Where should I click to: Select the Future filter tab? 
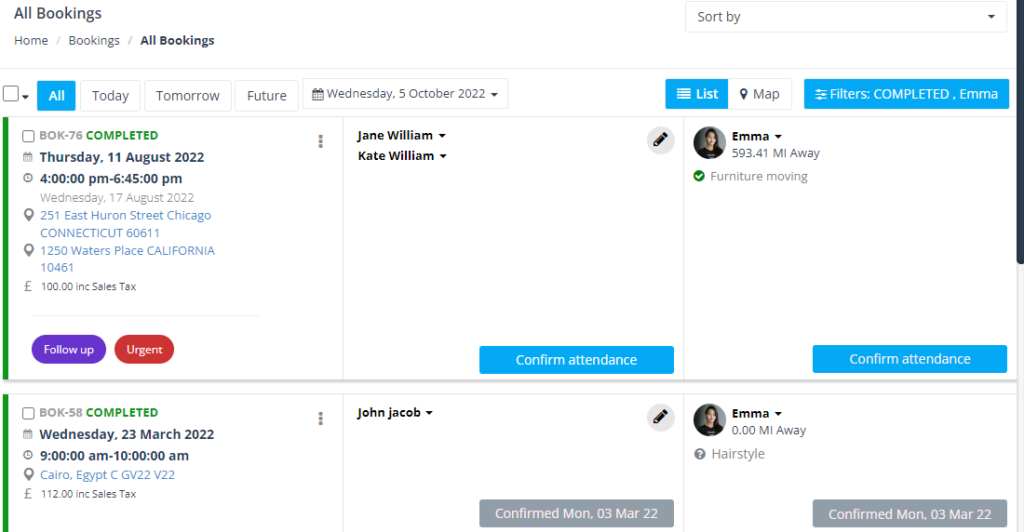pos(266,96)
